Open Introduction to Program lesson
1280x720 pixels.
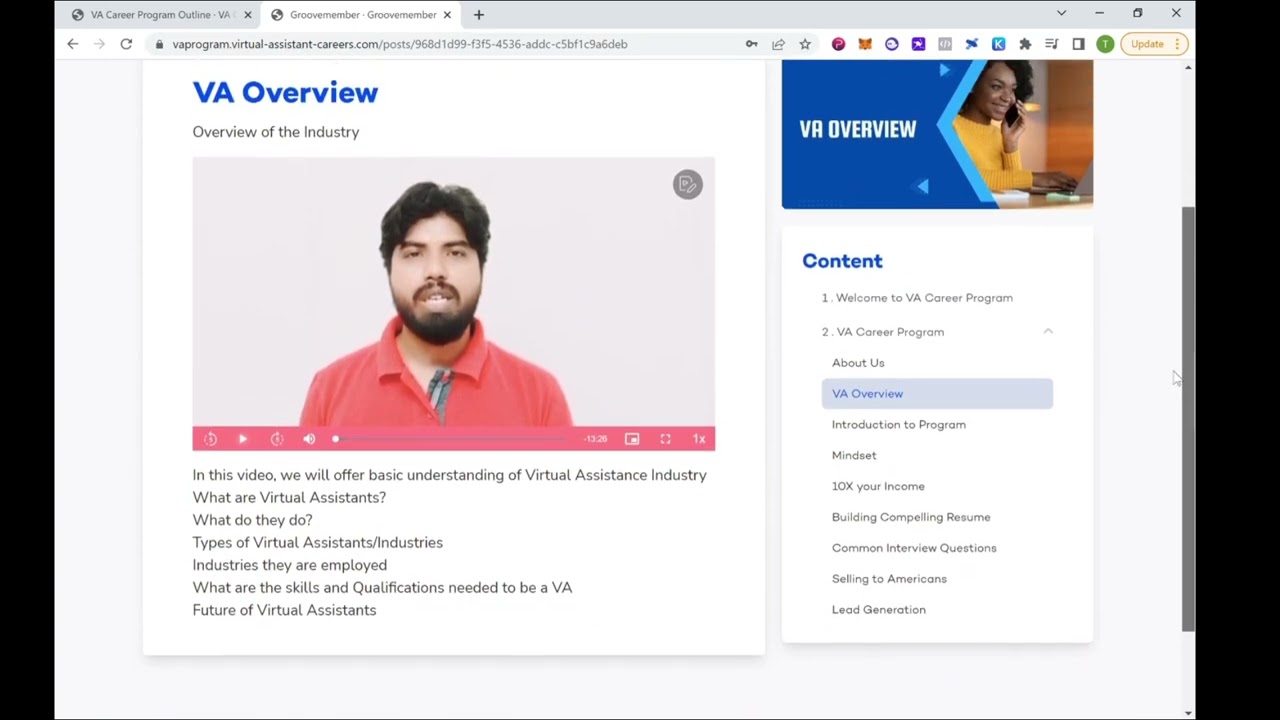click(899, 425)
